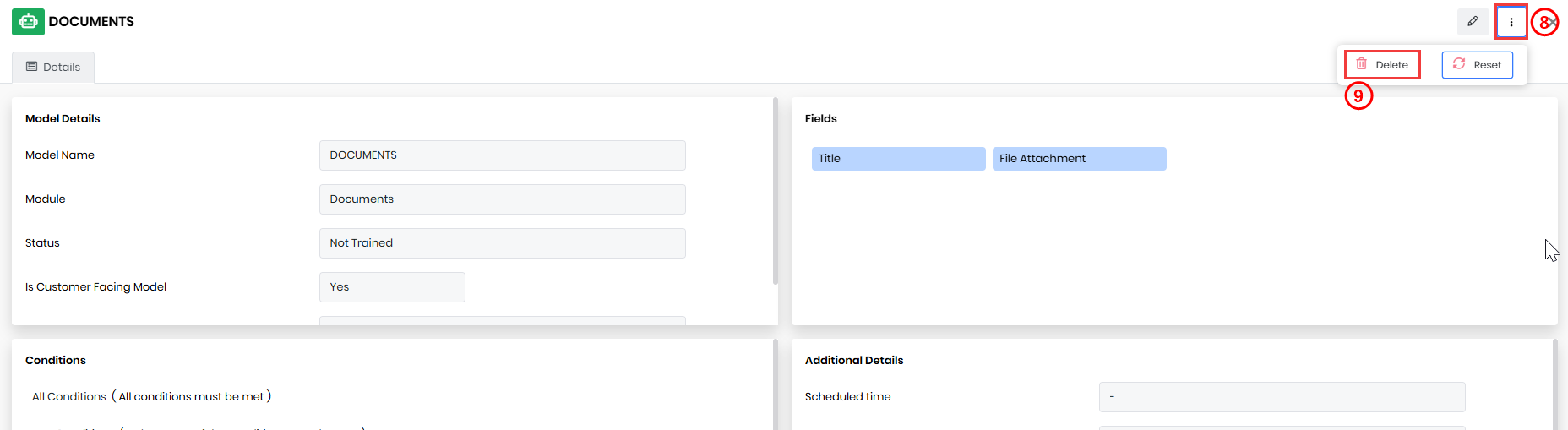Click the Scheduled time field
Image resolution: width=1568 pixels, height=430 pixels.
pos(1282,397)
